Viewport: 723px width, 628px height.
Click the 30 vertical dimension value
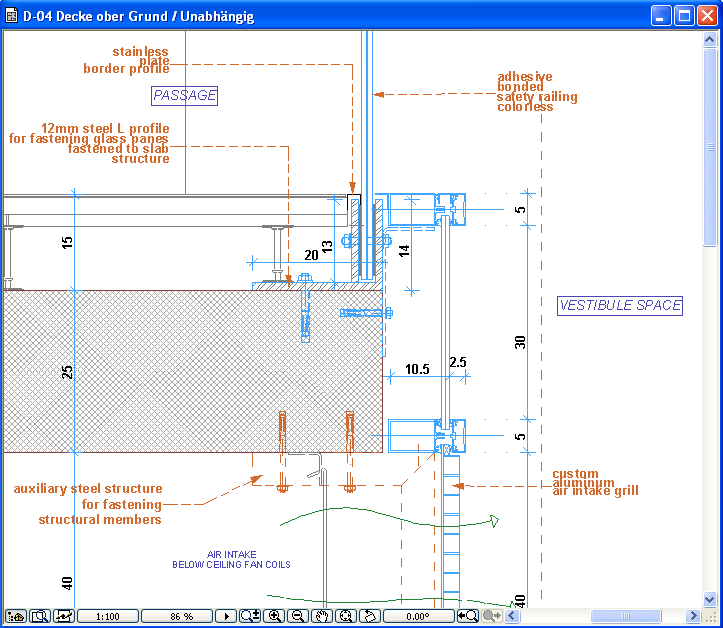click(520, 343)
